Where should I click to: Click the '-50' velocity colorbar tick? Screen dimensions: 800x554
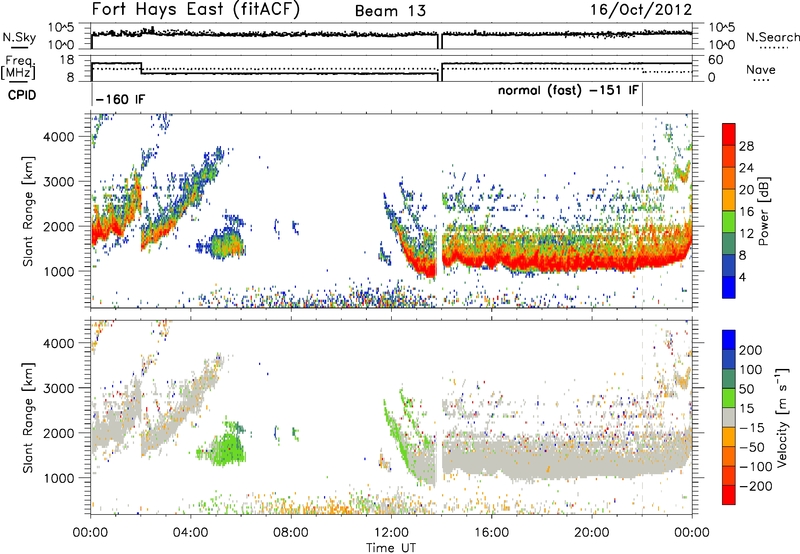point(752,447)
